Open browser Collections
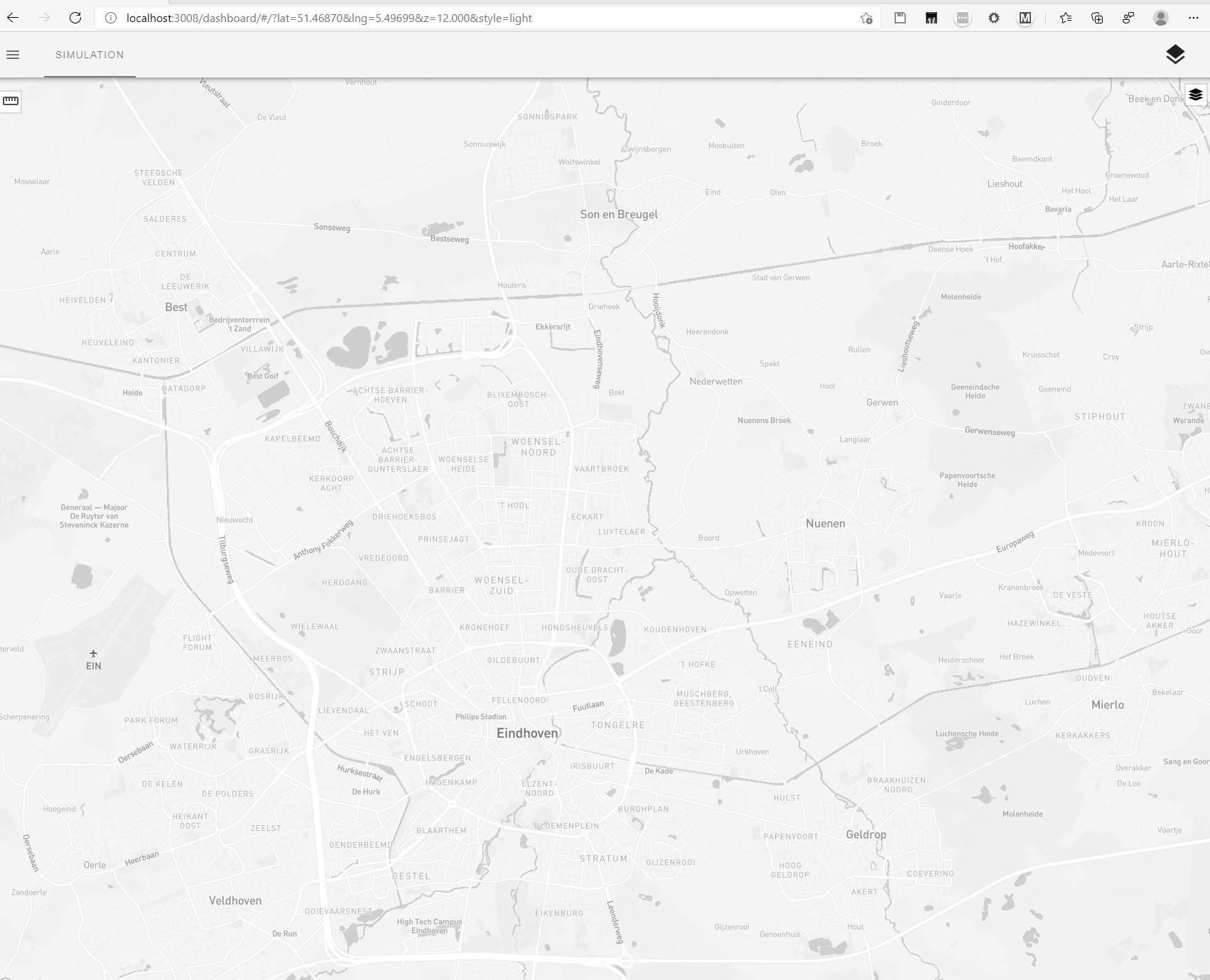Viewport: 1210px width, 980px height. click(1097, 18)
